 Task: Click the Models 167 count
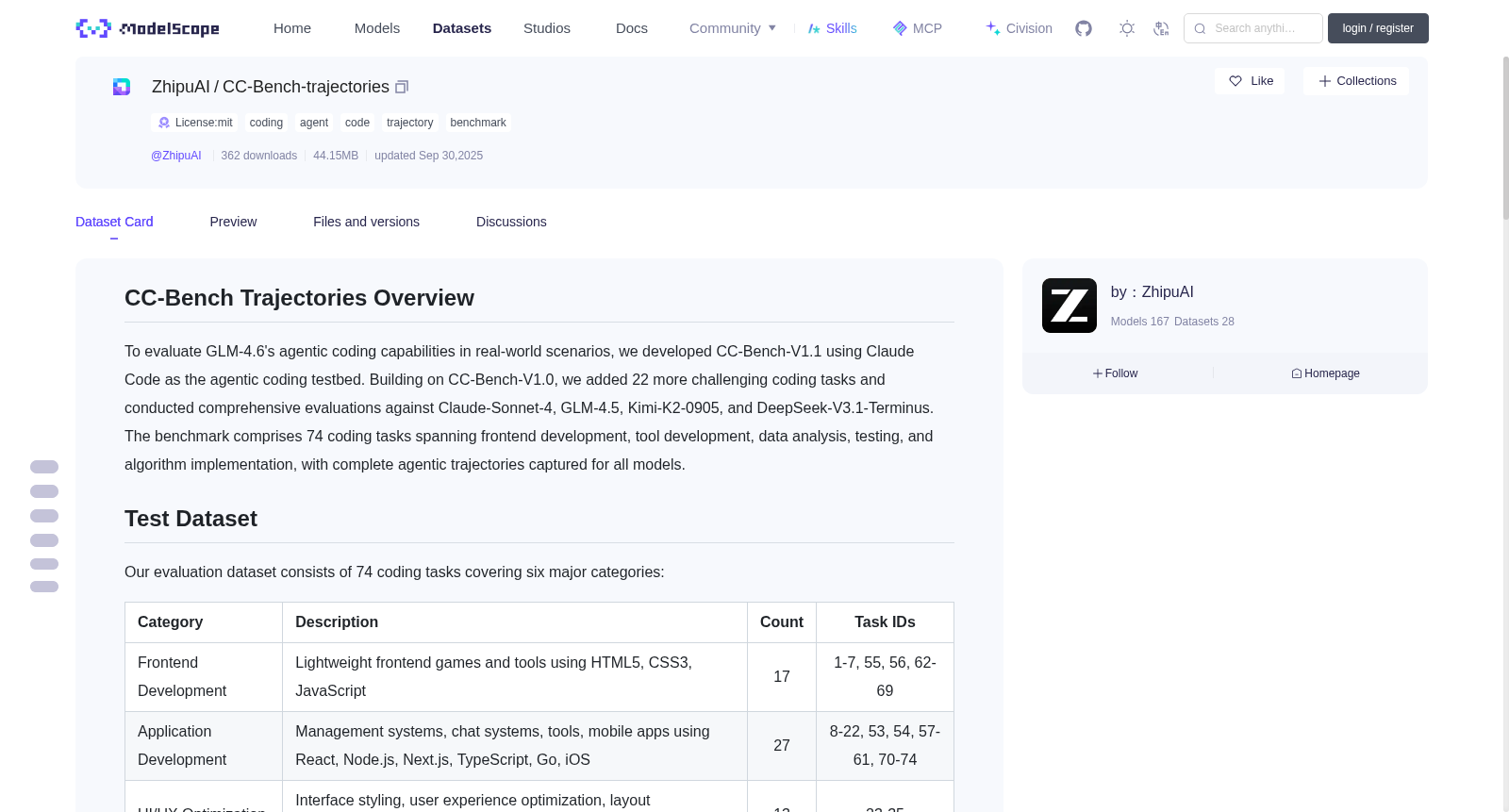pyautogui.click(x=1140, y=322)
